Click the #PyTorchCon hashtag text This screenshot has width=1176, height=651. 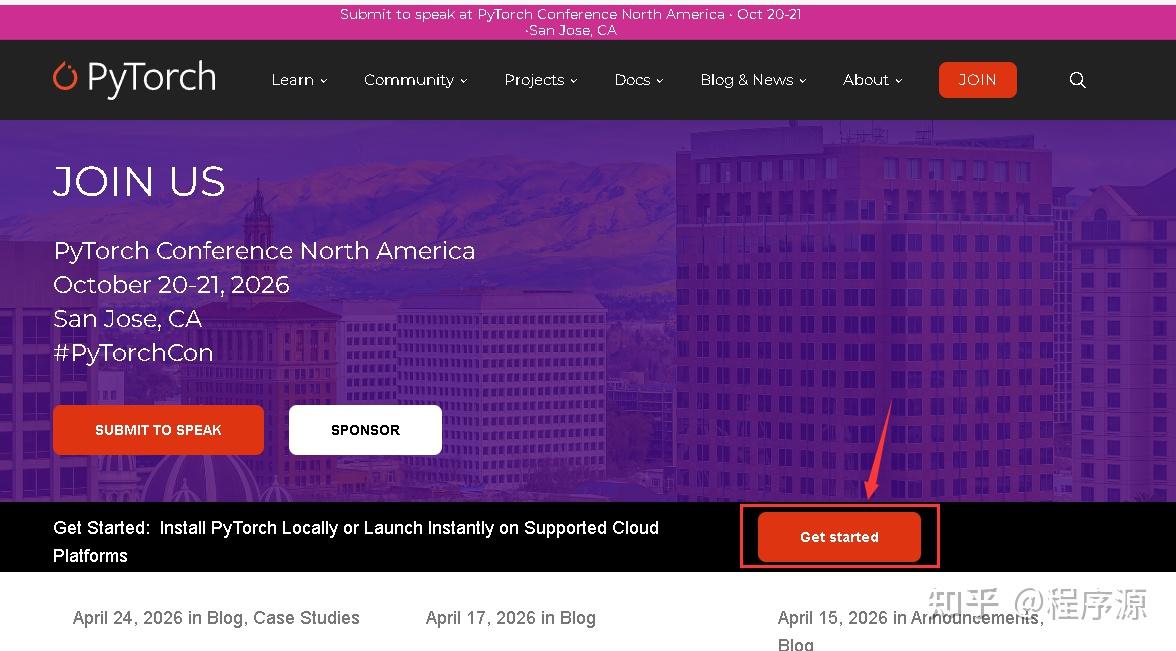[134, 352]
